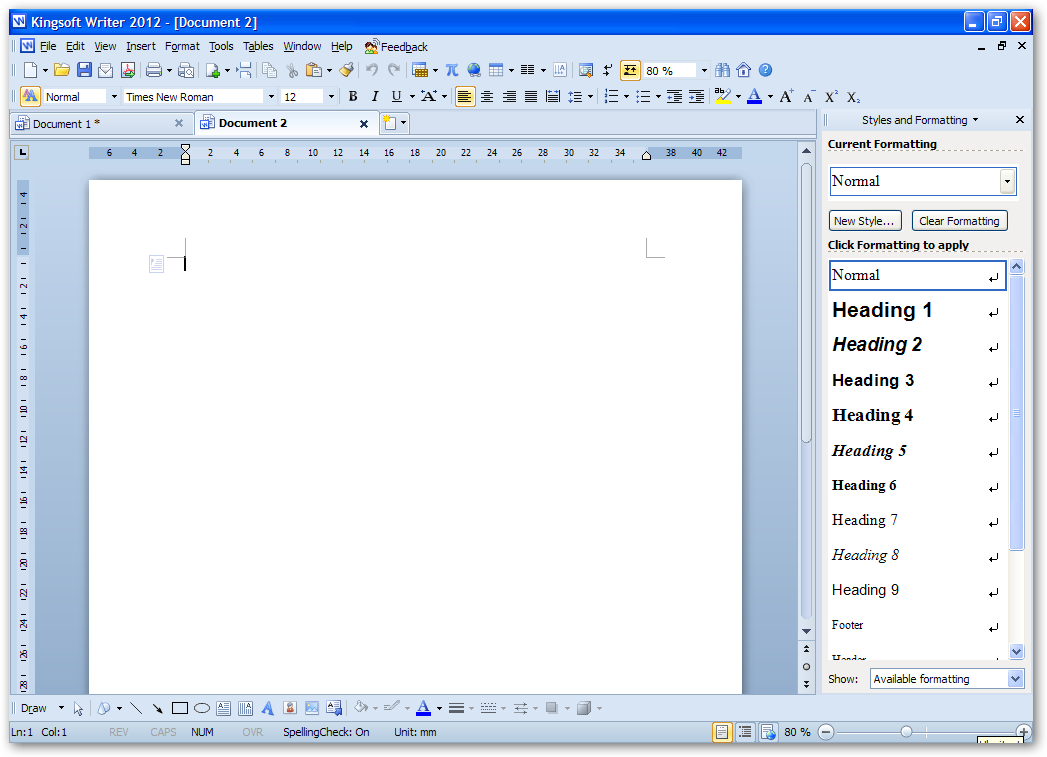This screenshot has height=757, width=1047.
Task: Click the Copy icon
Action: (270, 70)
